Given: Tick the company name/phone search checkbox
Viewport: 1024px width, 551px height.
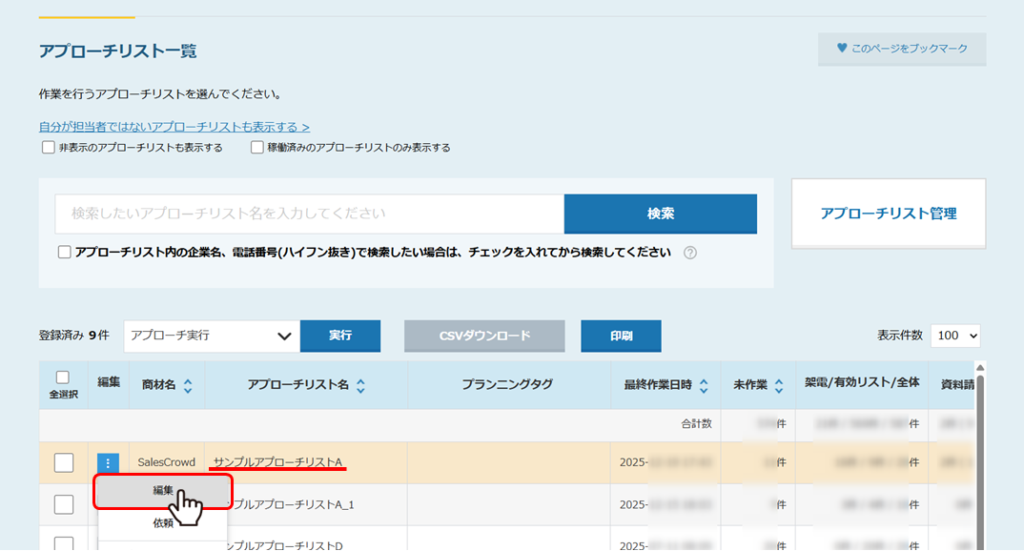Looking at the screenshot, I should tap(65, 253).
